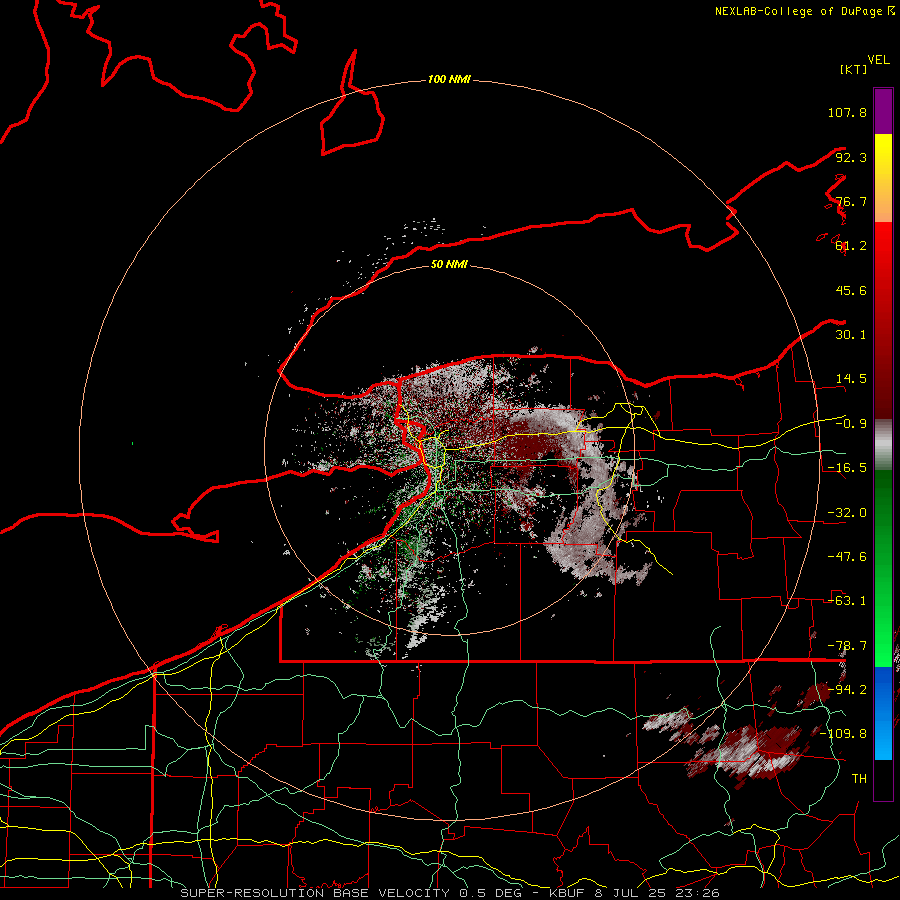This screenshot has width=900, height=900.
Task: Click the 100 NMI range ring label
Action: 449,79
